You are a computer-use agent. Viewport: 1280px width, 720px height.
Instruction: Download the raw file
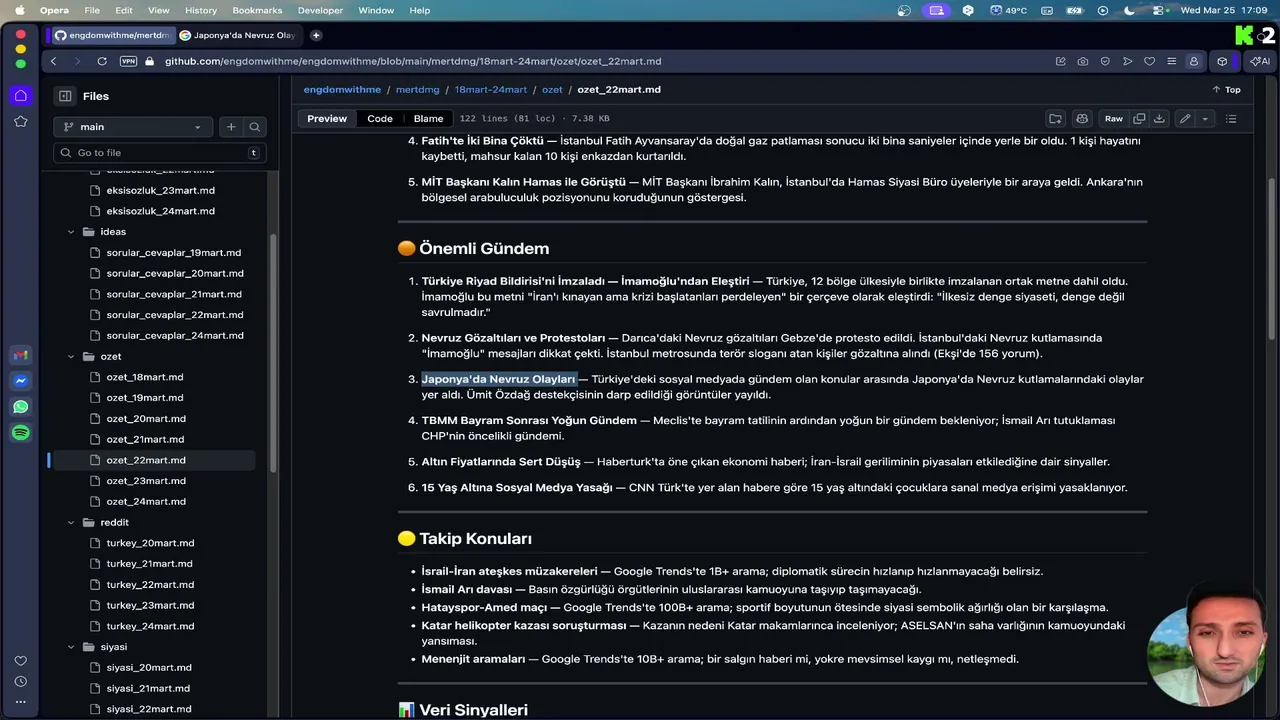tap(1159, 119)
